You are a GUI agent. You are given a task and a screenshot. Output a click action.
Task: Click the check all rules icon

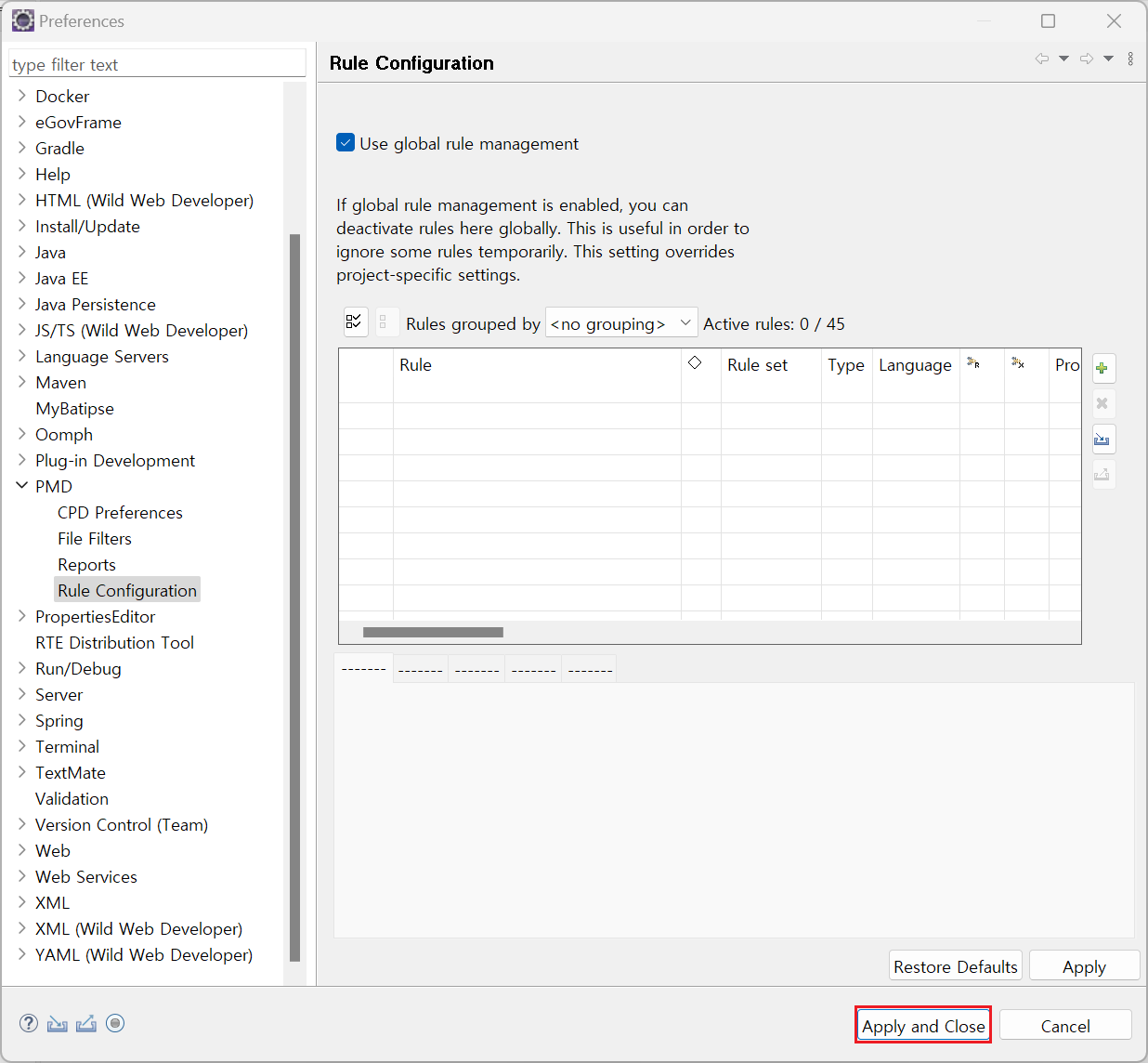click(355, 322)
